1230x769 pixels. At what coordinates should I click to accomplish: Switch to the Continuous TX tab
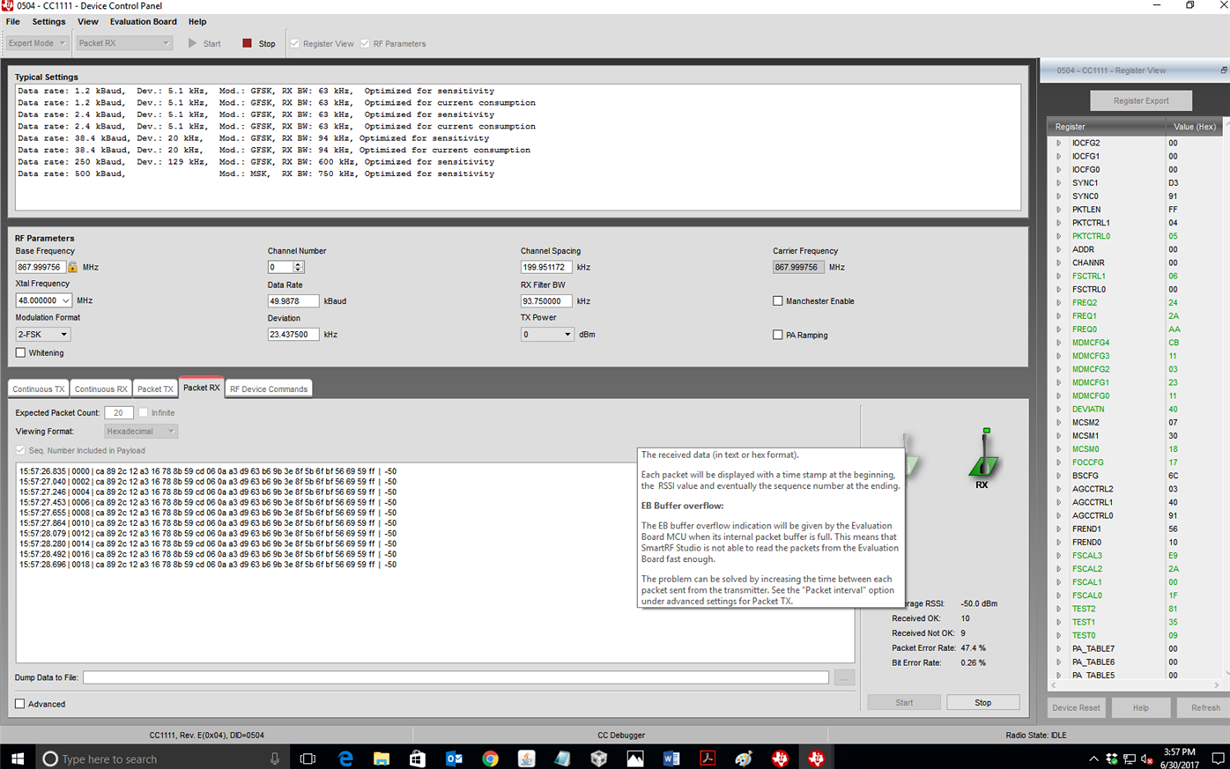38,388
